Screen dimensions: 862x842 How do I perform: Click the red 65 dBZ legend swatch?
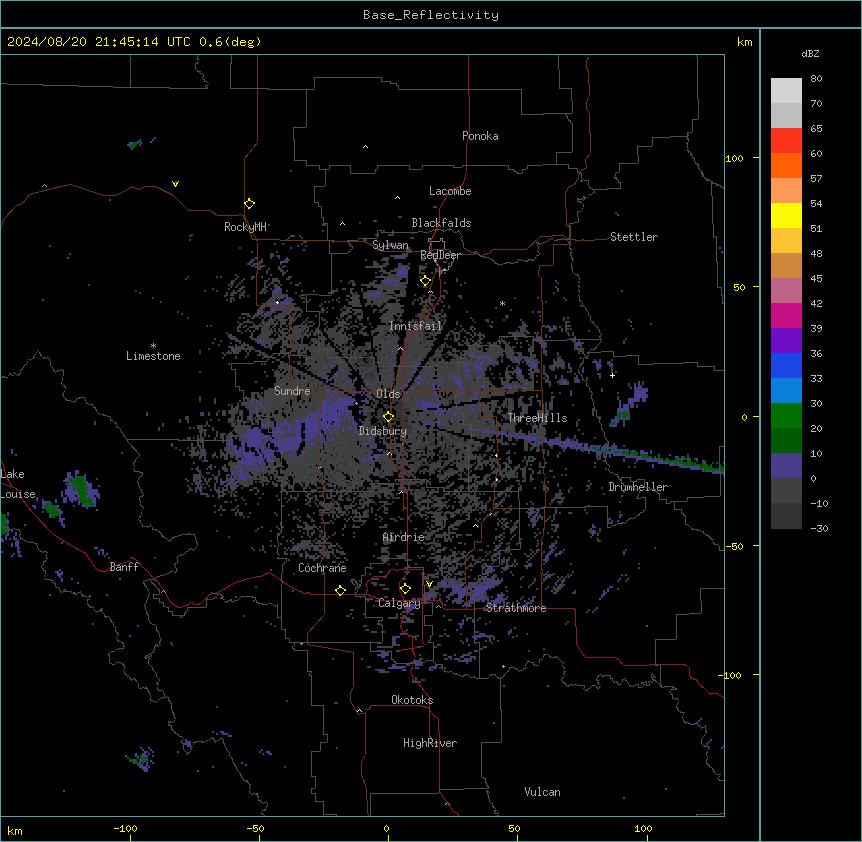786,140
